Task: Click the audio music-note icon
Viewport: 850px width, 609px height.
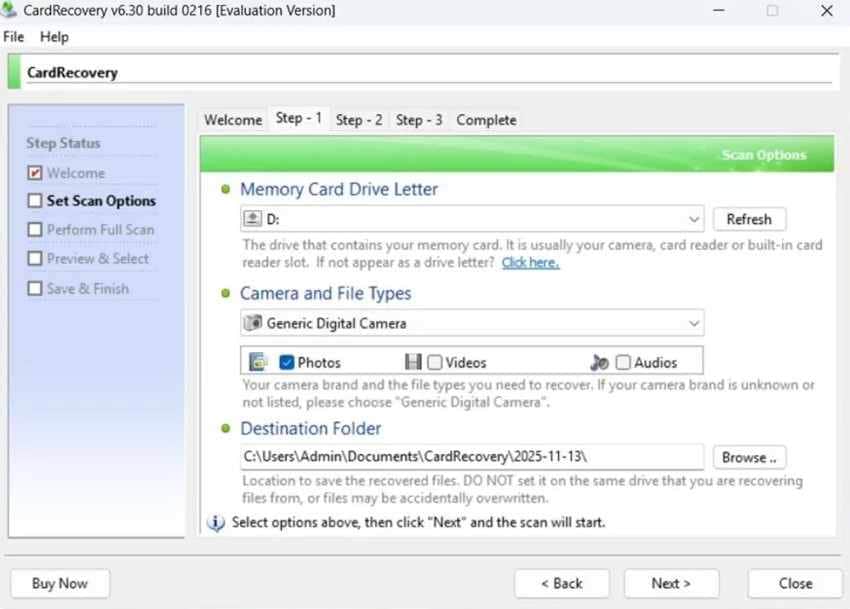Action: (599, 362)
